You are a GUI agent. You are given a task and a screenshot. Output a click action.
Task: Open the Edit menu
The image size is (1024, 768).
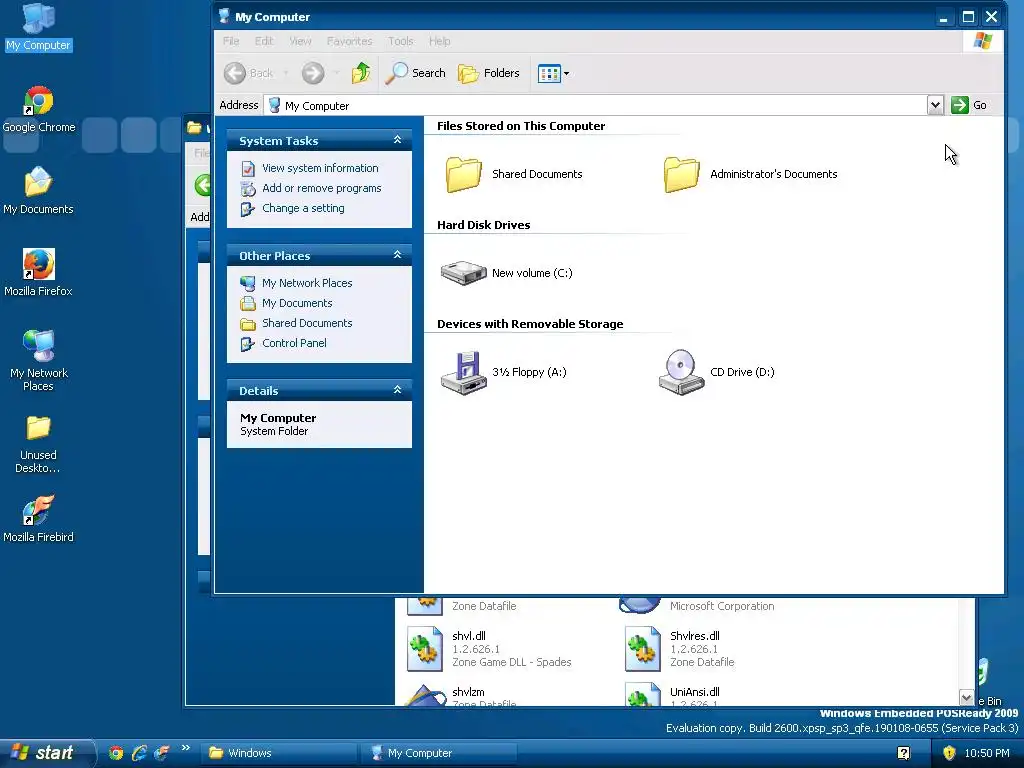(x=264, y=41)
